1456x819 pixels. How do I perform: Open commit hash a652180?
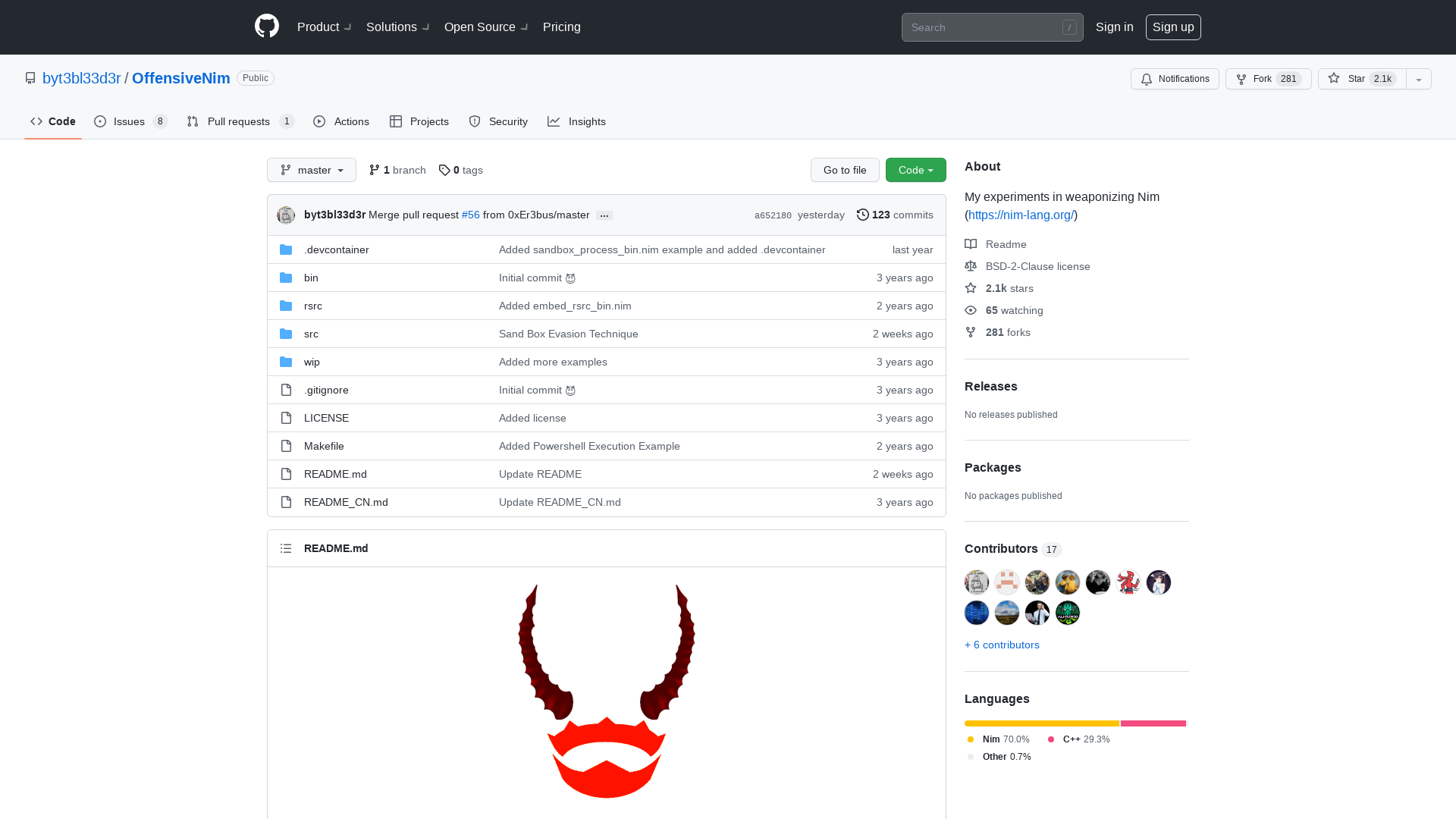[773, 215]
